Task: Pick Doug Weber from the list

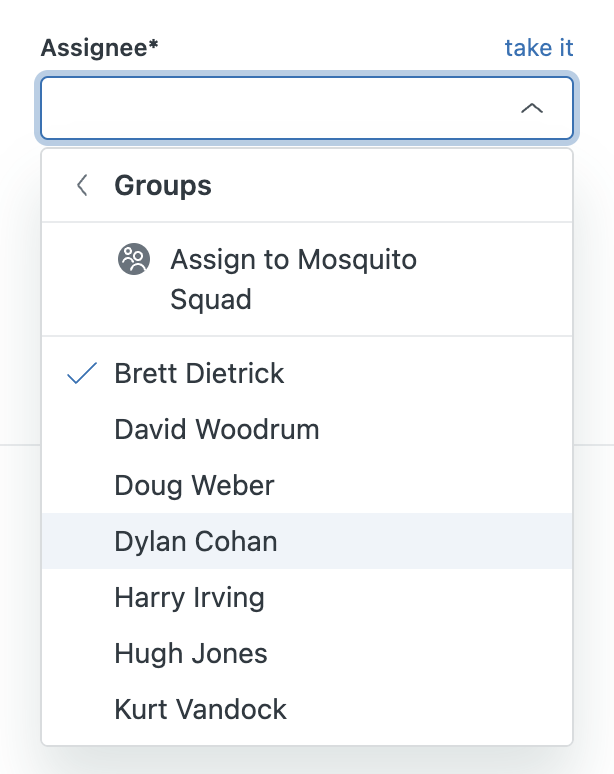Action: (x=194, y=486)
